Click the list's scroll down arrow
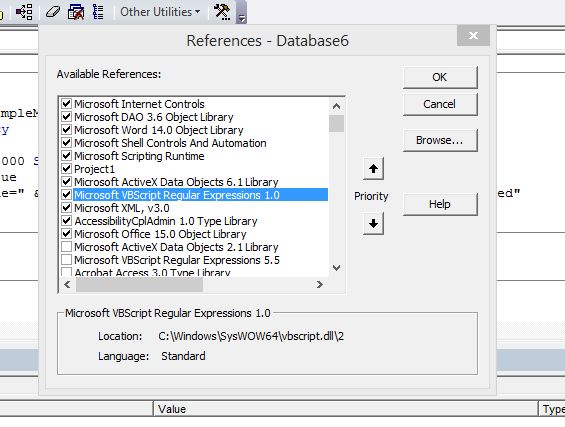This screenshot has width=565, height=427. (x=337, y=268)
